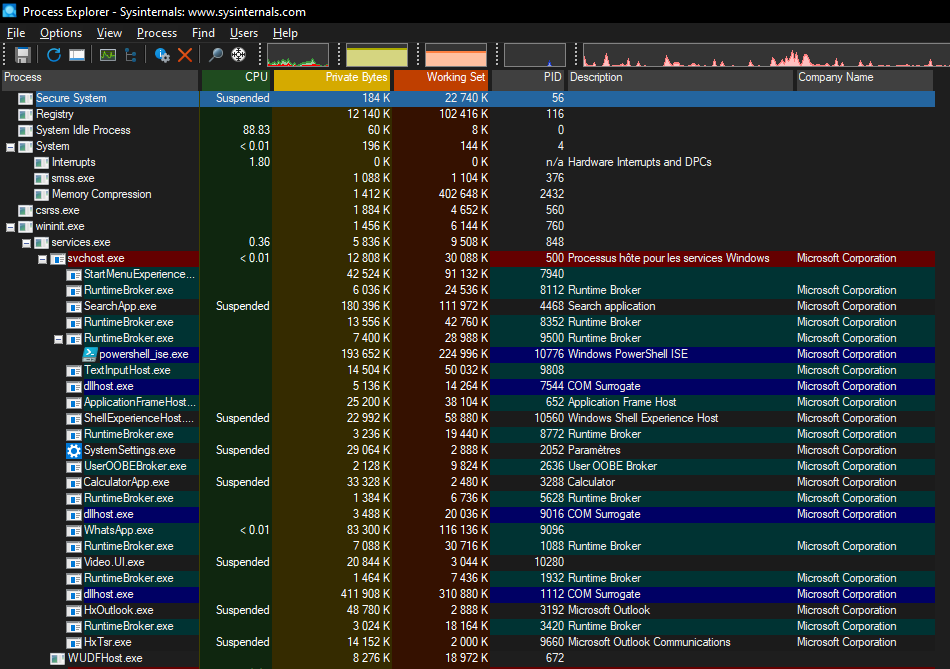This screenshot has height=669, width=950.
Task: Sort by the Description column header
Action: point(680,79)
